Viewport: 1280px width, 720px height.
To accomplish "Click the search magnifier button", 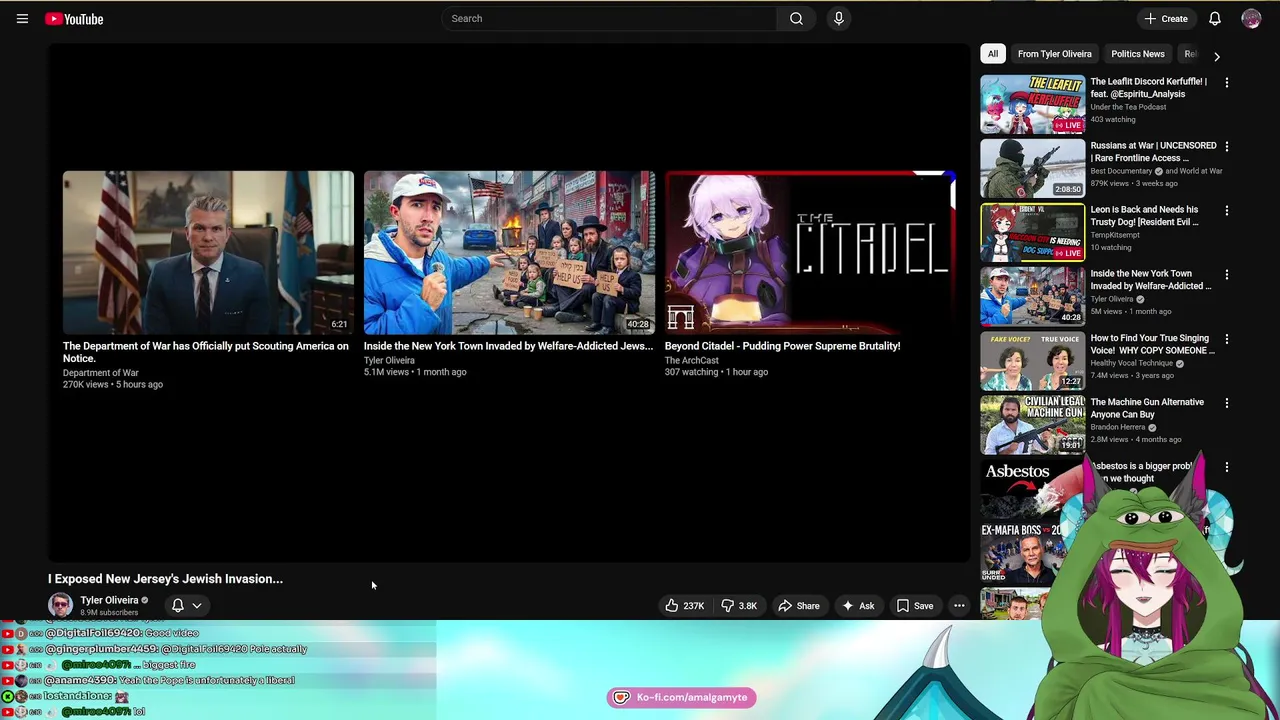I will (796, 18).
